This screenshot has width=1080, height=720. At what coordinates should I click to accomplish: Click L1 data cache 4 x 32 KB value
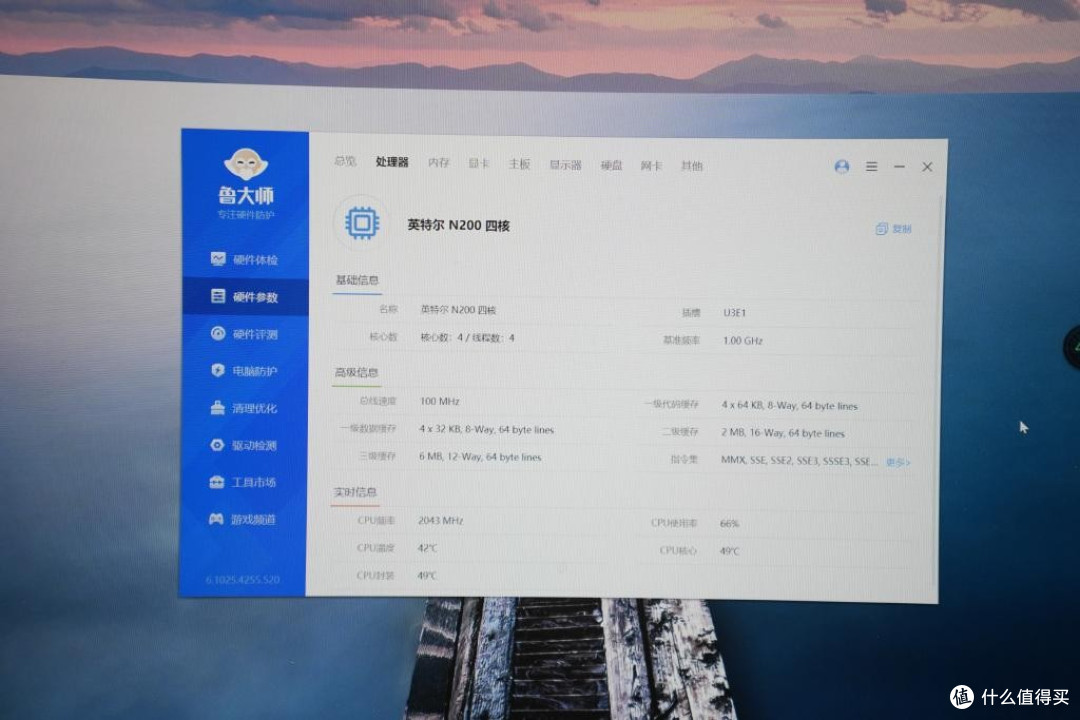(x=486, y=429)
